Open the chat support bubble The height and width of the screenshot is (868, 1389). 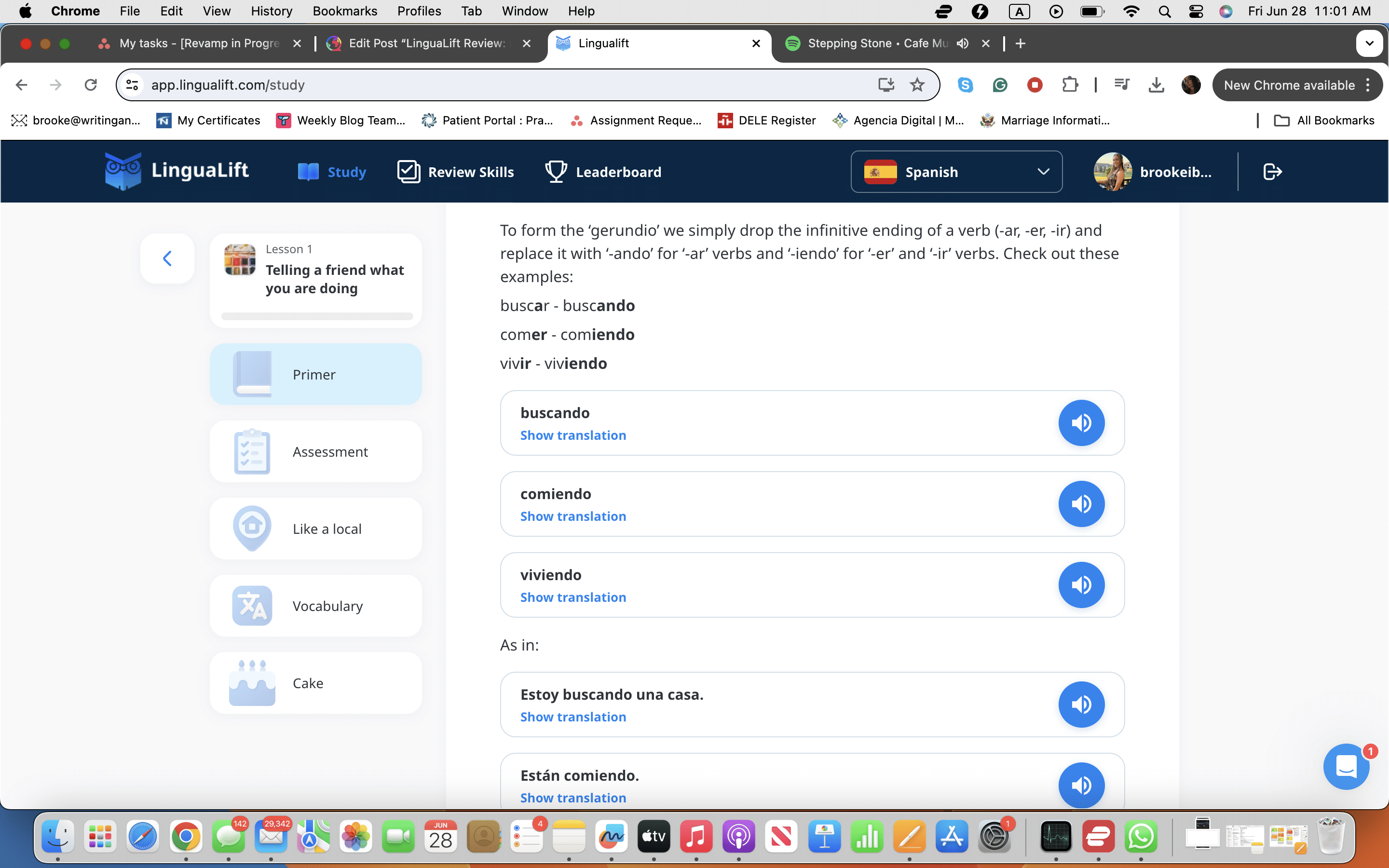coord(1346,766)
